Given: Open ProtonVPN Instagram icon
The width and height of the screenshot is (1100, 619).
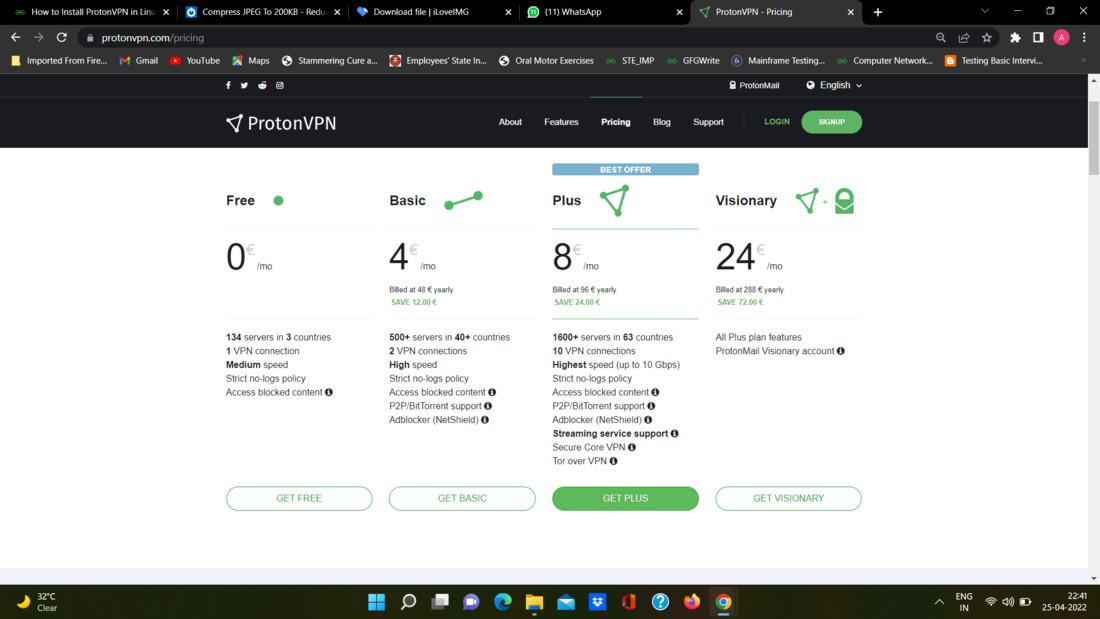Looking at the screenshot, I should coord(280,85).
